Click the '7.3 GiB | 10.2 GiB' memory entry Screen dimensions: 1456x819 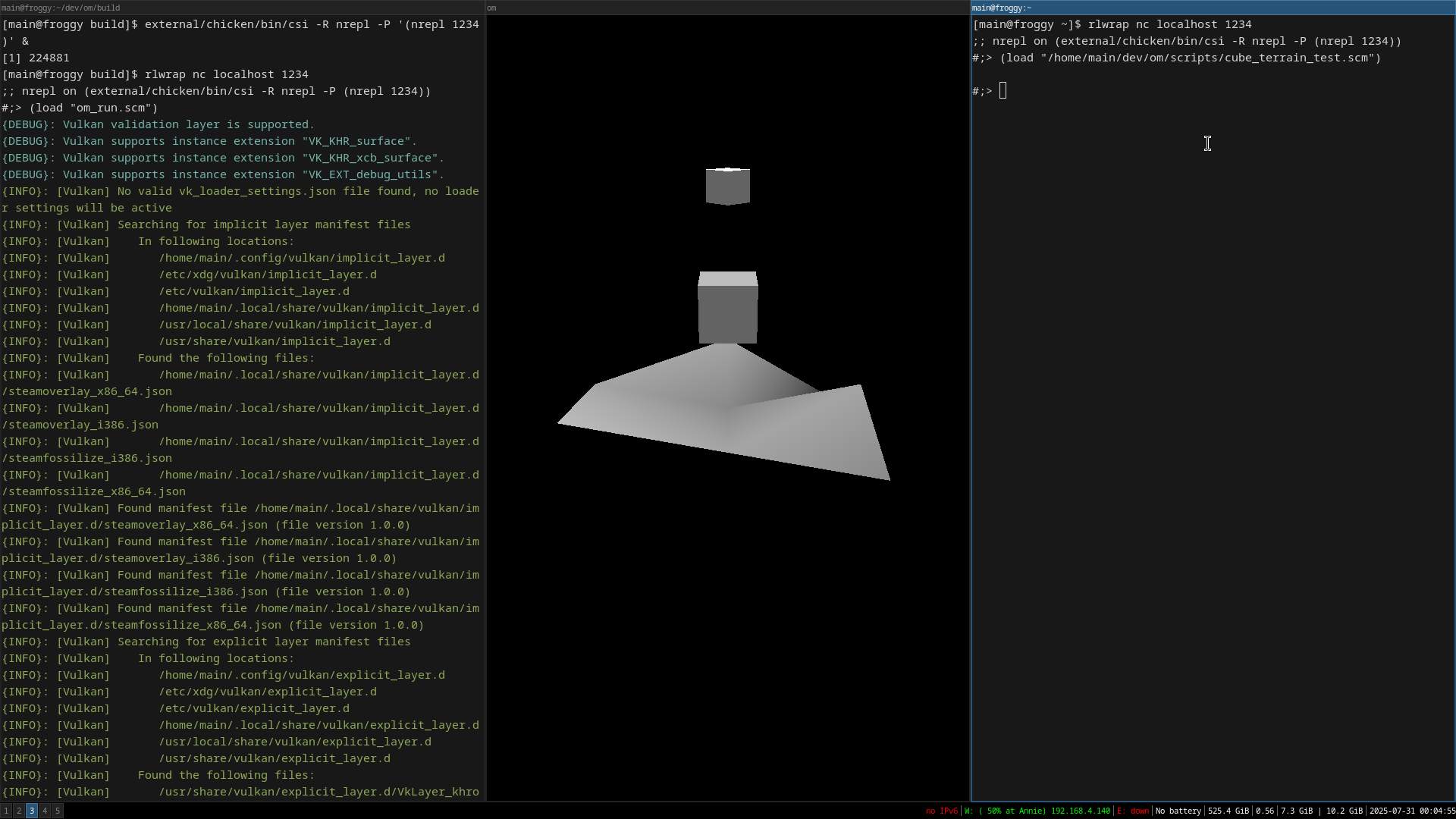1322,811
